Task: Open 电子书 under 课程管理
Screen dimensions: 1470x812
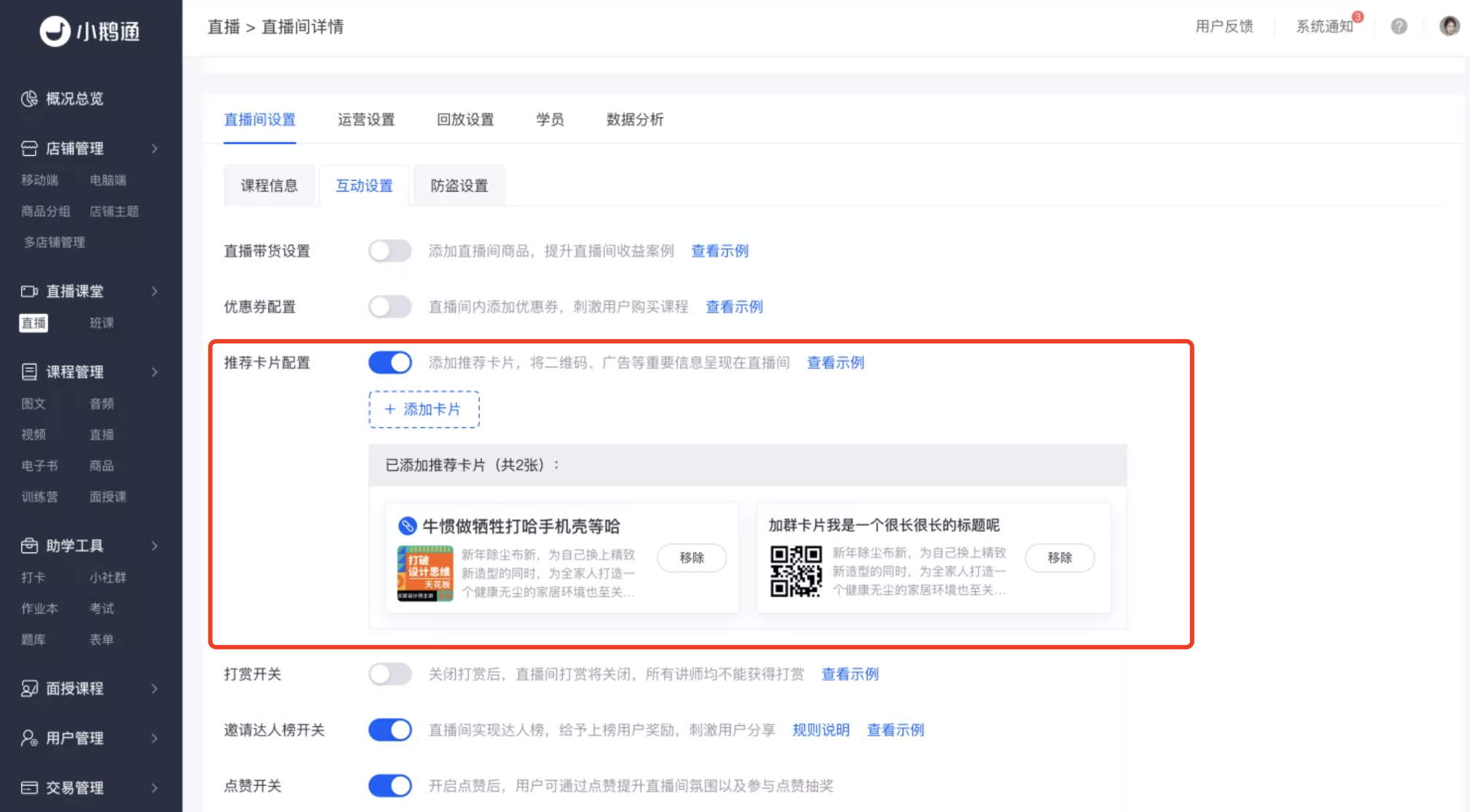Action: [x=39, y=466]
